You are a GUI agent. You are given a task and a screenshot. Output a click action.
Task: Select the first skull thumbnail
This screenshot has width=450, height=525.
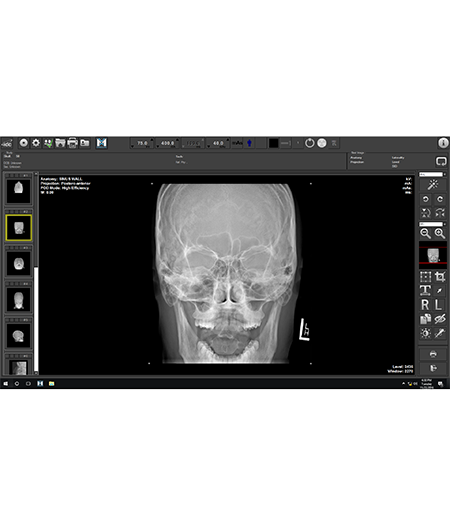coord(19,191)
